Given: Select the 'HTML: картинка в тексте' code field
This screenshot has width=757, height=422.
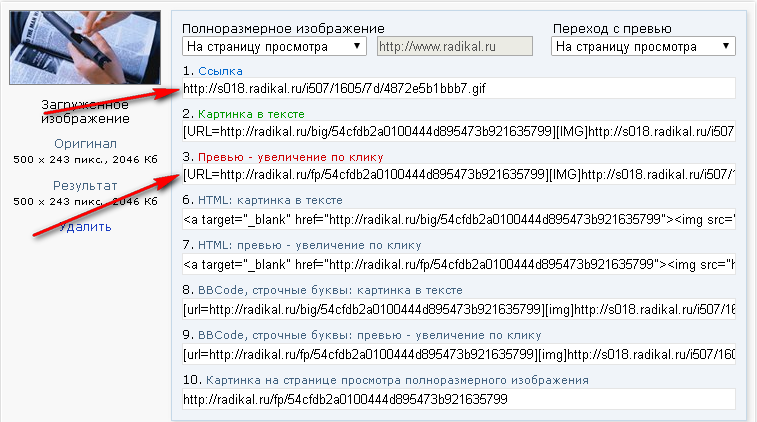Looking at the screenshot, I should click(x=459, y=219).
